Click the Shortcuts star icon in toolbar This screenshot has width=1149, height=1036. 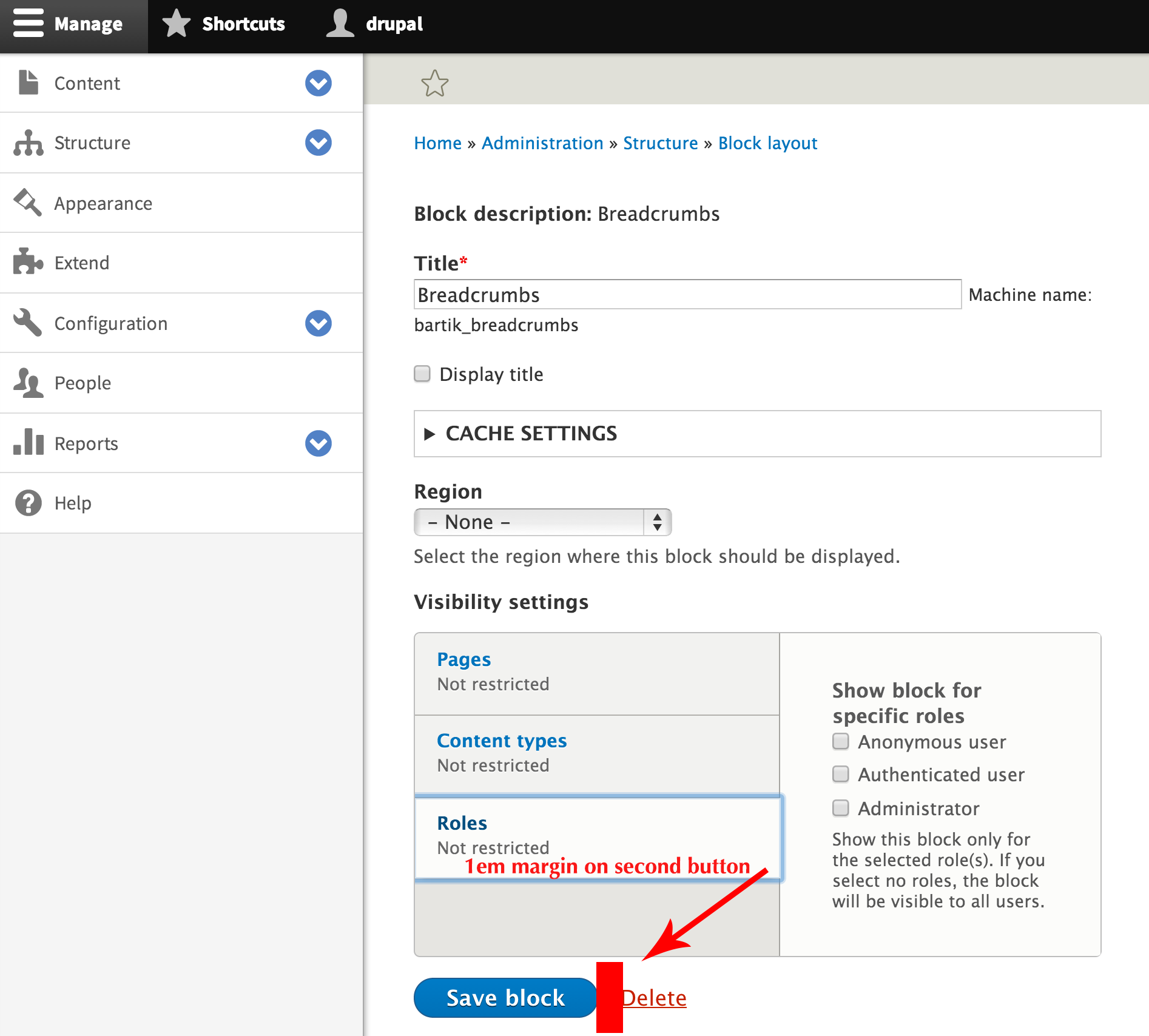177,24
